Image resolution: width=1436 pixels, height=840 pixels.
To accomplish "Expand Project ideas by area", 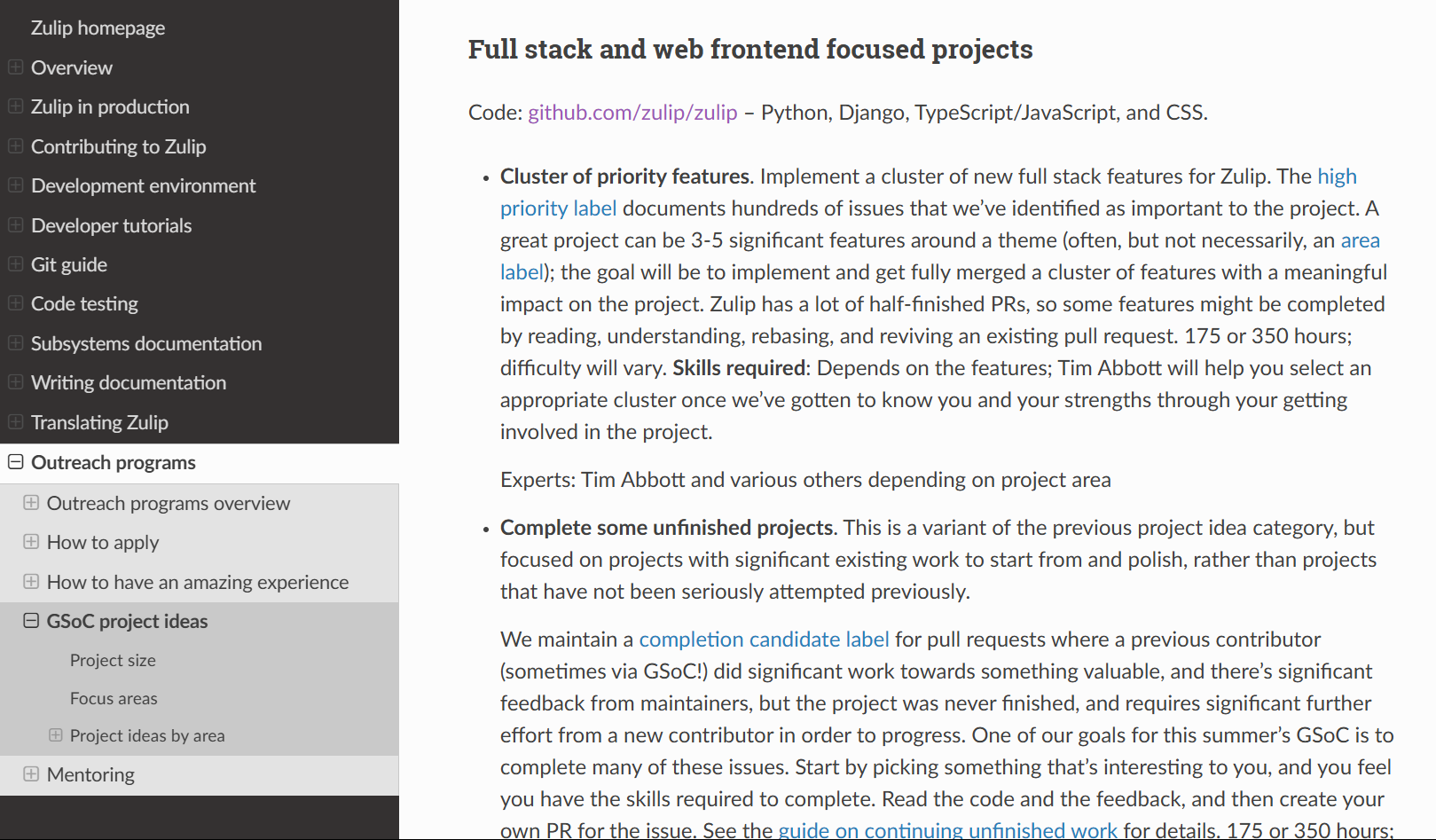I will pyautogui.click(x=56, y=735).
